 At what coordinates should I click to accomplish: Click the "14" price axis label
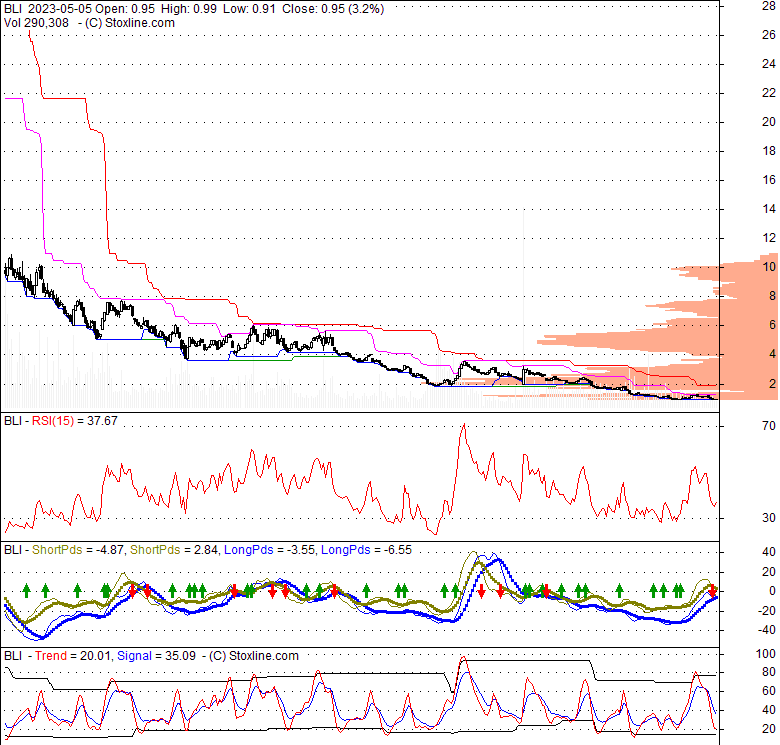click(769, 209)
